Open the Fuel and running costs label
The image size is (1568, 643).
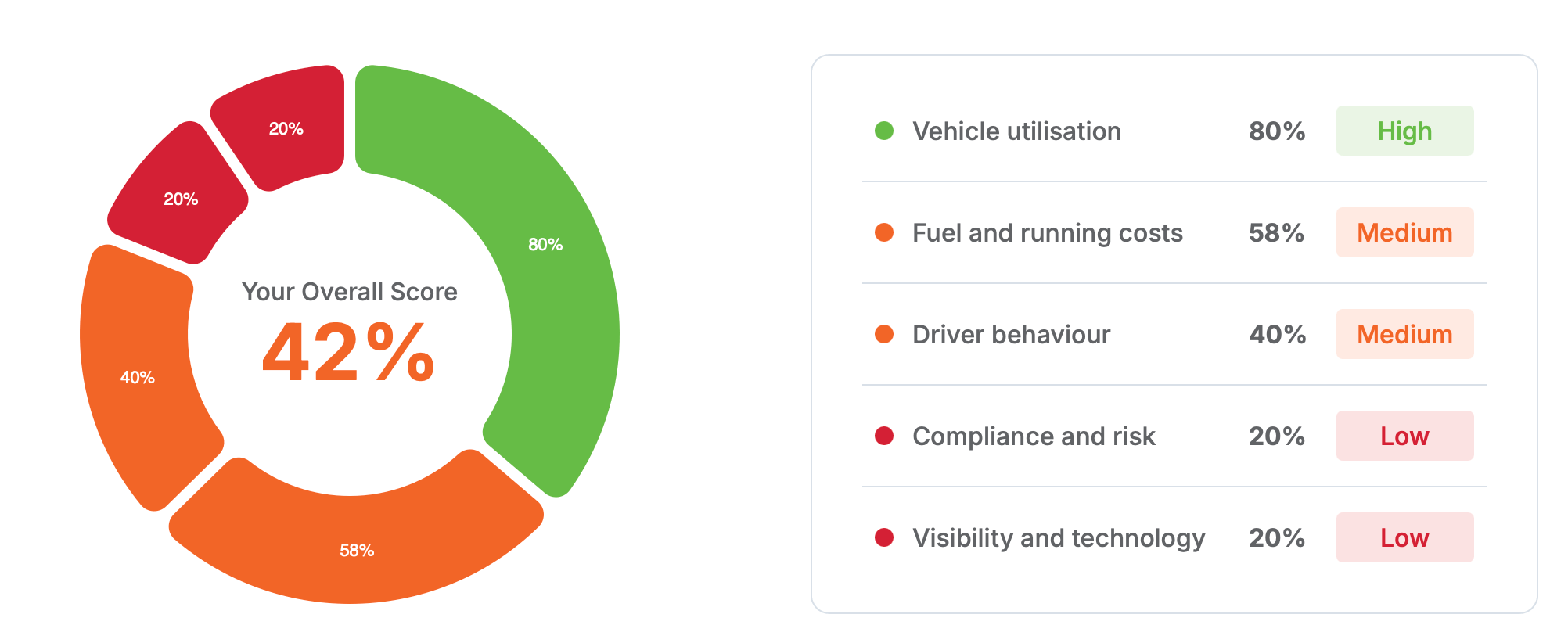1048,233
